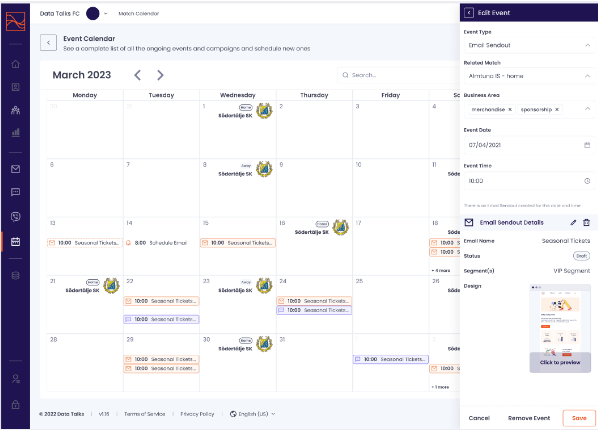This screenshot has width=598, height=430.
Task: Open the bar chart analytics icon
Action: 16,132
